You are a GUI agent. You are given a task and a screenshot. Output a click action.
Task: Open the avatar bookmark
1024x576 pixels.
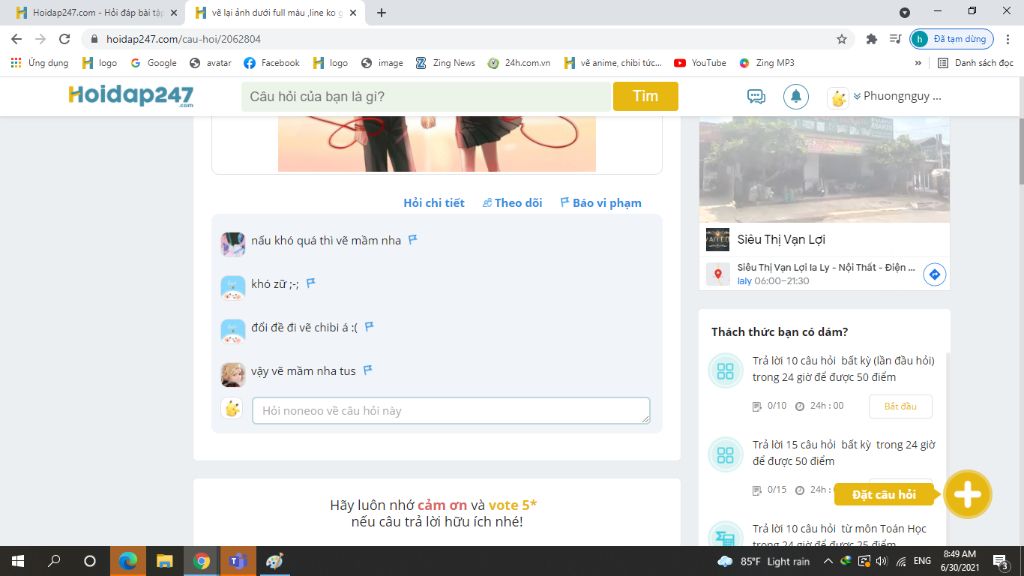210,63
